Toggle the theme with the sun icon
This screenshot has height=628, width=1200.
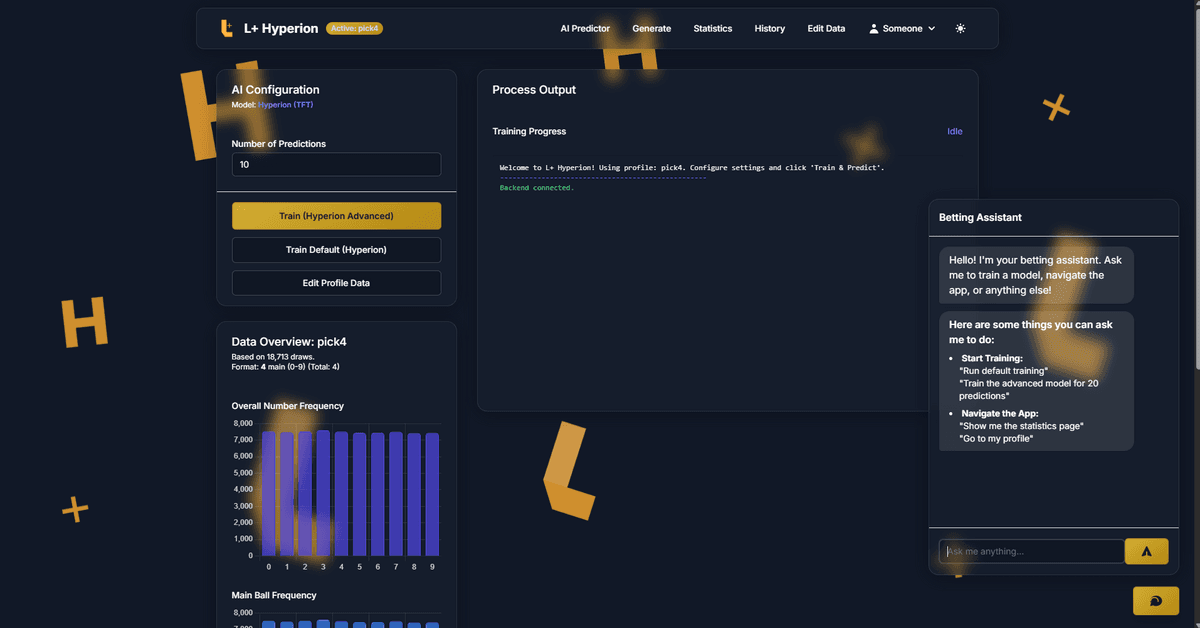click(960, 29)
